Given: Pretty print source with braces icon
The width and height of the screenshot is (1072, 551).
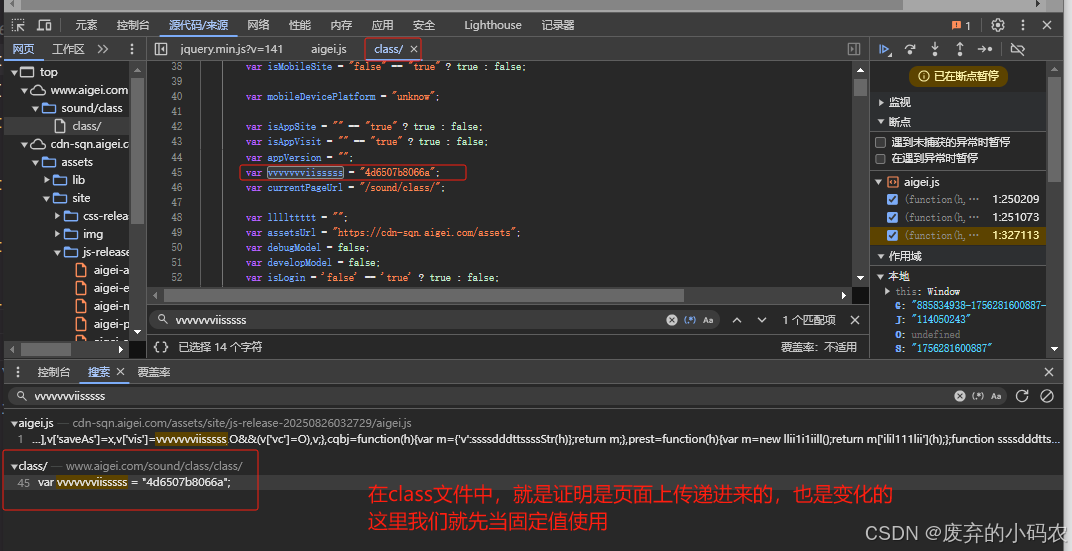Looking at the screenshot, I should (161, 347).
